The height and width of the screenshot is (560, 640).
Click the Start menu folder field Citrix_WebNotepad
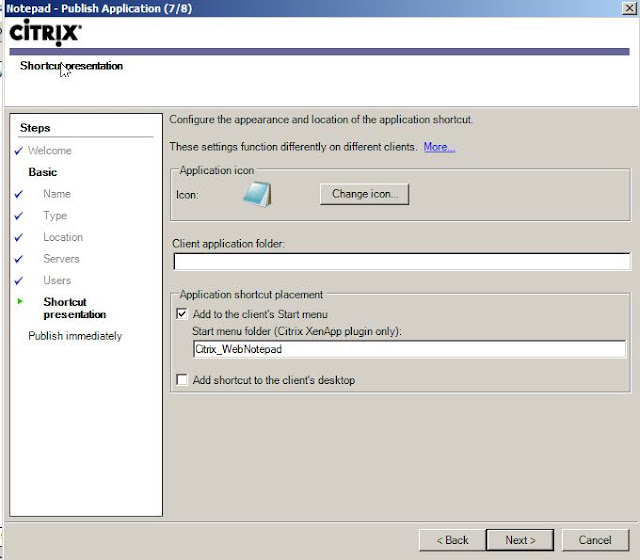click(409, 349)
